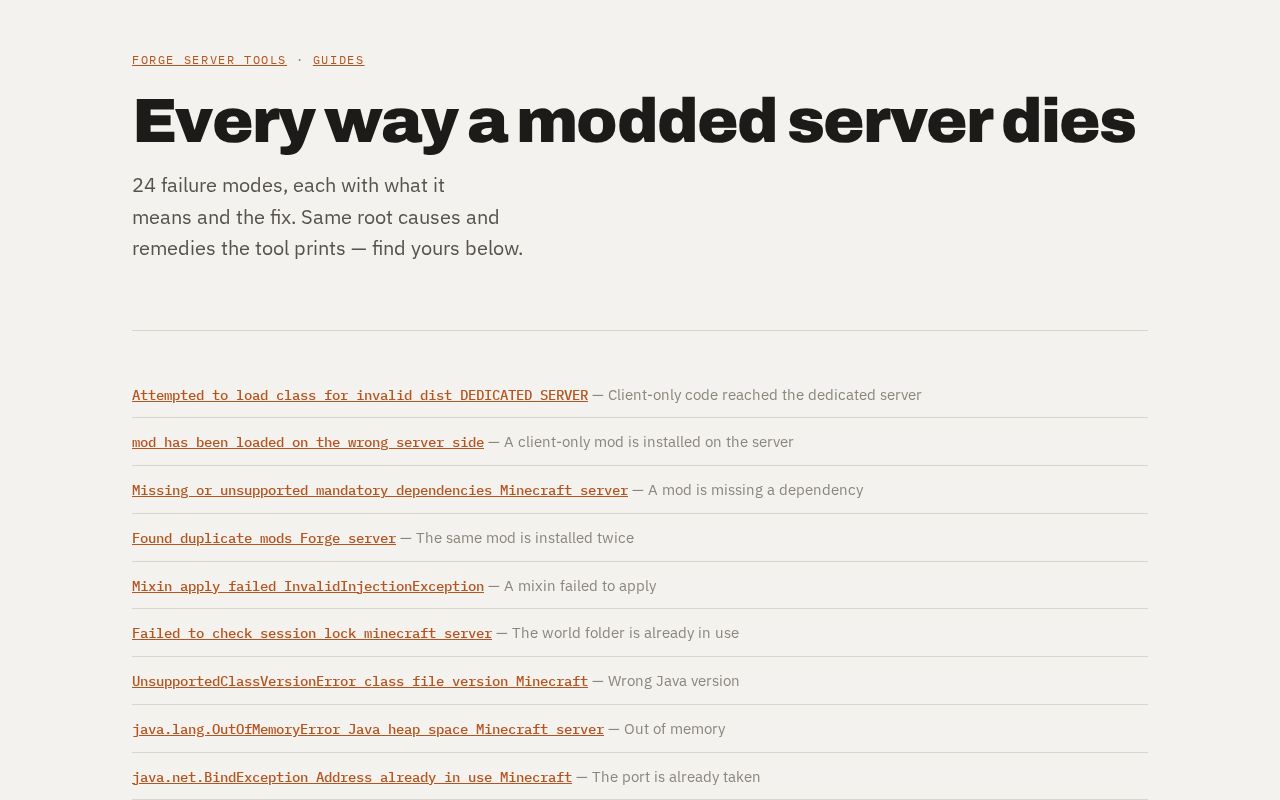Open 'mod has been loaded on the wrong server side' link
The width and height of the screenshot is (1280, 800).
pos(308,442)
